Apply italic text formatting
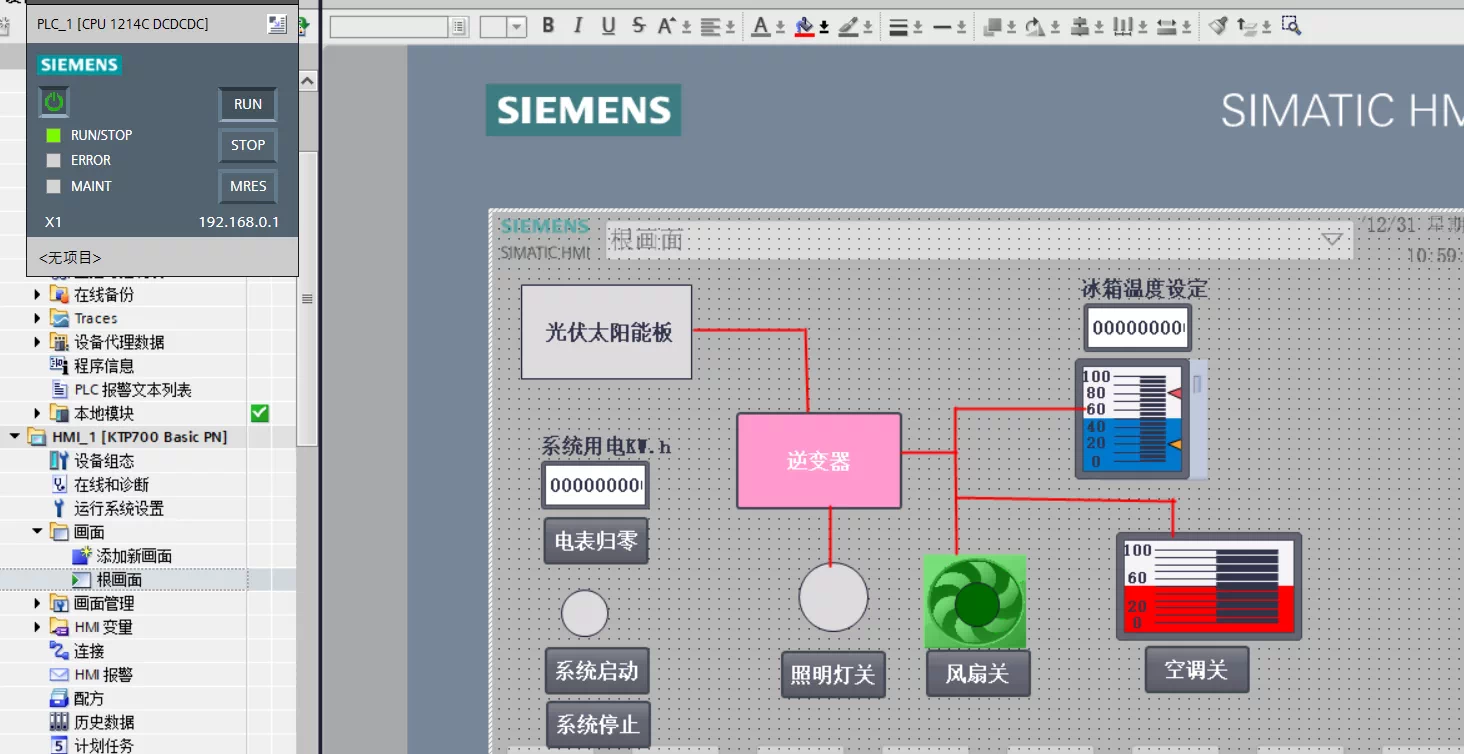Image resolution: width=1464 pixels, height=754 pixels. (x=578, y=26)
